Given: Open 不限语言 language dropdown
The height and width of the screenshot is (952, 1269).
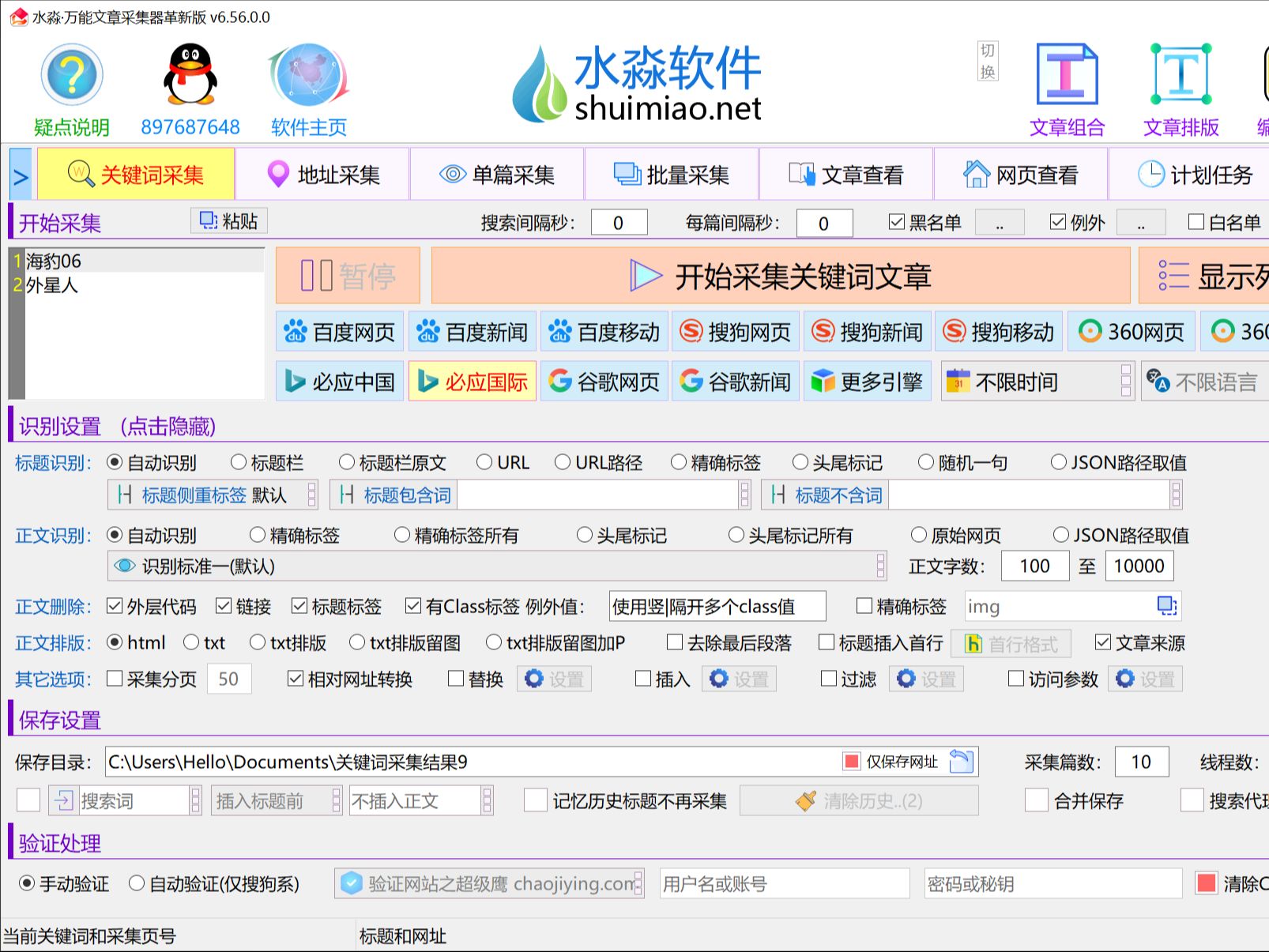Looking at the screenshot, I should tap(1205, 382).
